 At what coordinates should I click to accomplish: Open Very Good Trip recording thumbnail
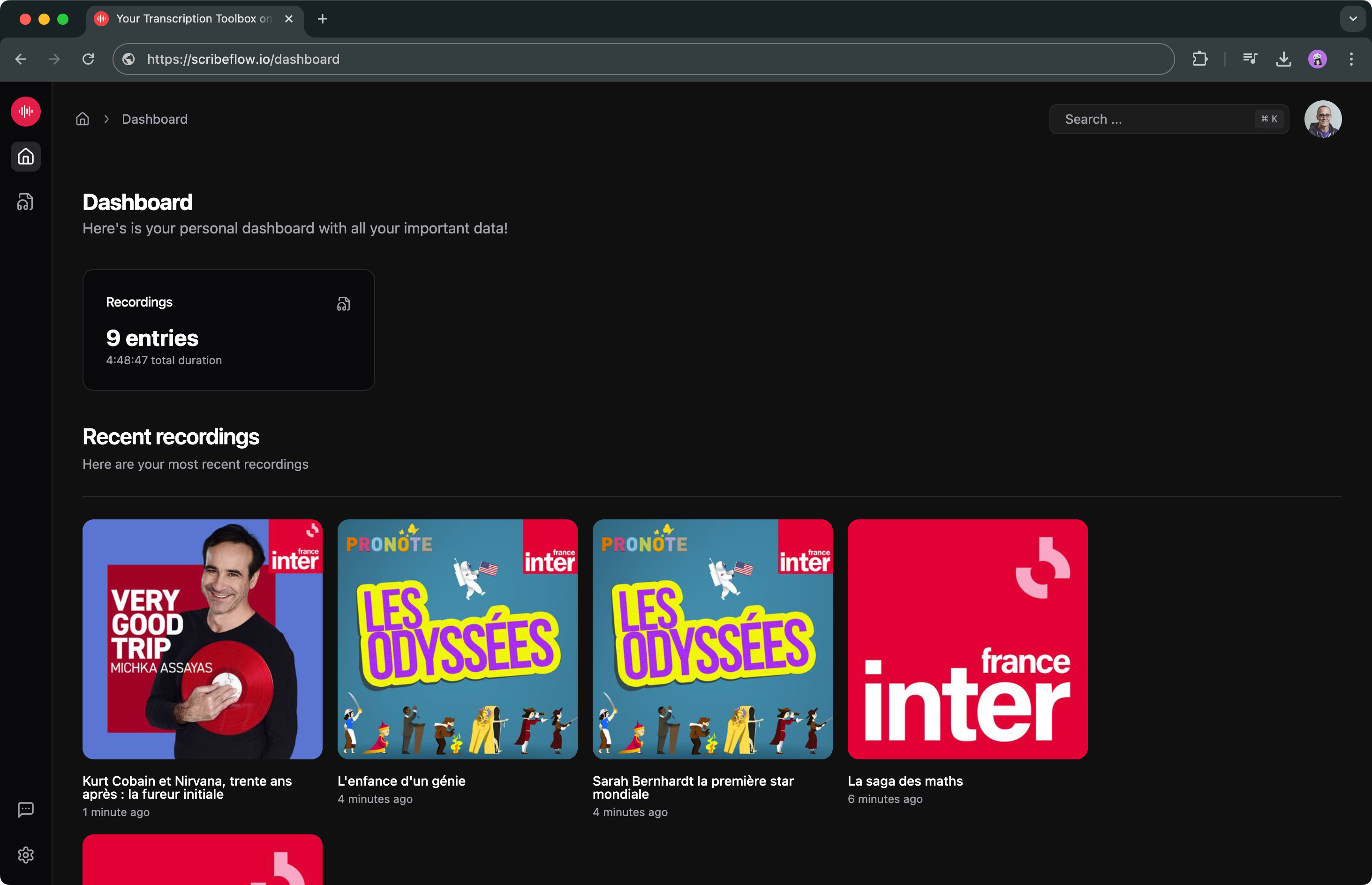point(202,639)
